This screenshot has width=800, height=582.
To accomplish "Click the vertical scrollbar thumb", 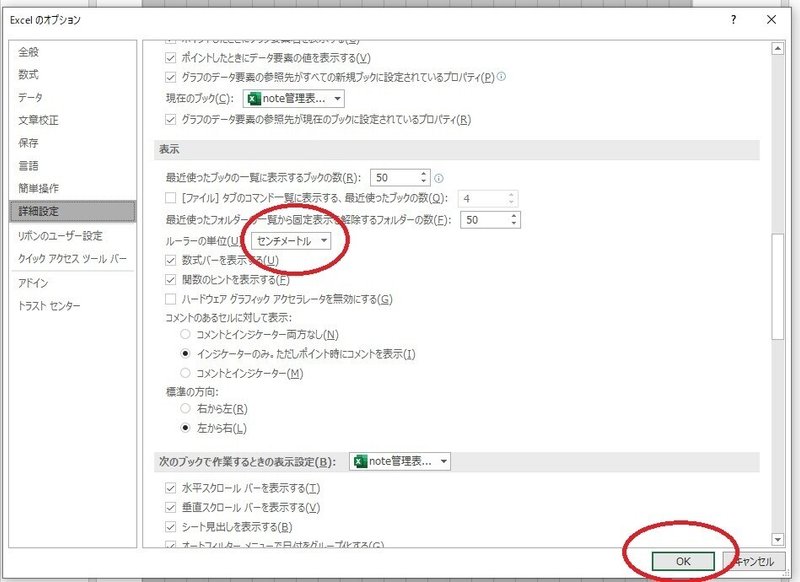I will tap(778, 287).
